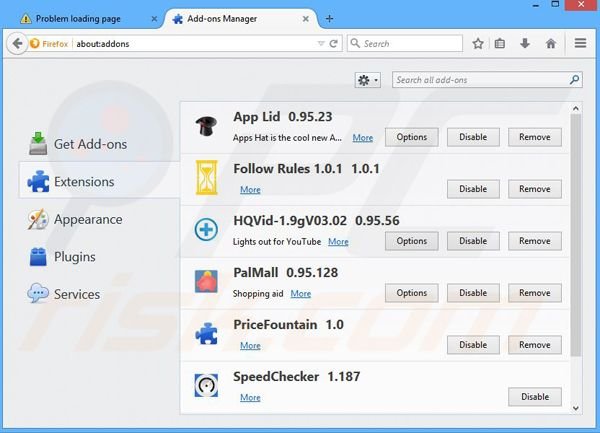Open the URL bar history dropdown

tap(321, 44)
